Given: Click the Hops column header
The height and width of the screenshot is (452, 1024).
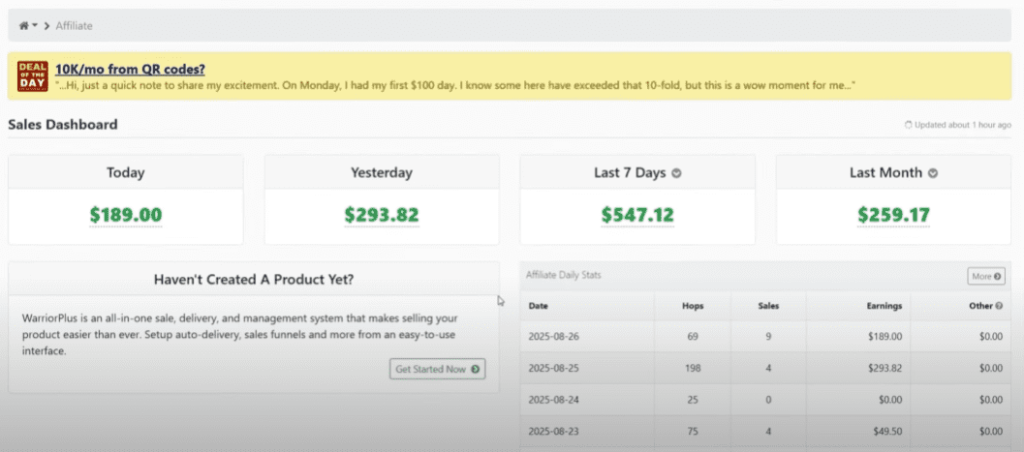Looking at the screenshot, I should pos(692,305).
